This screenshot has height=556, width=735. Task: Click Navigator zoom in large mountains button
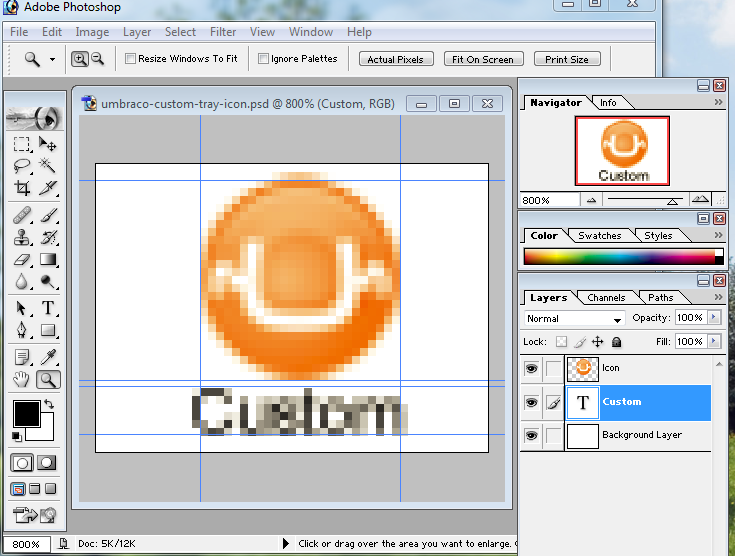(700, 200)
